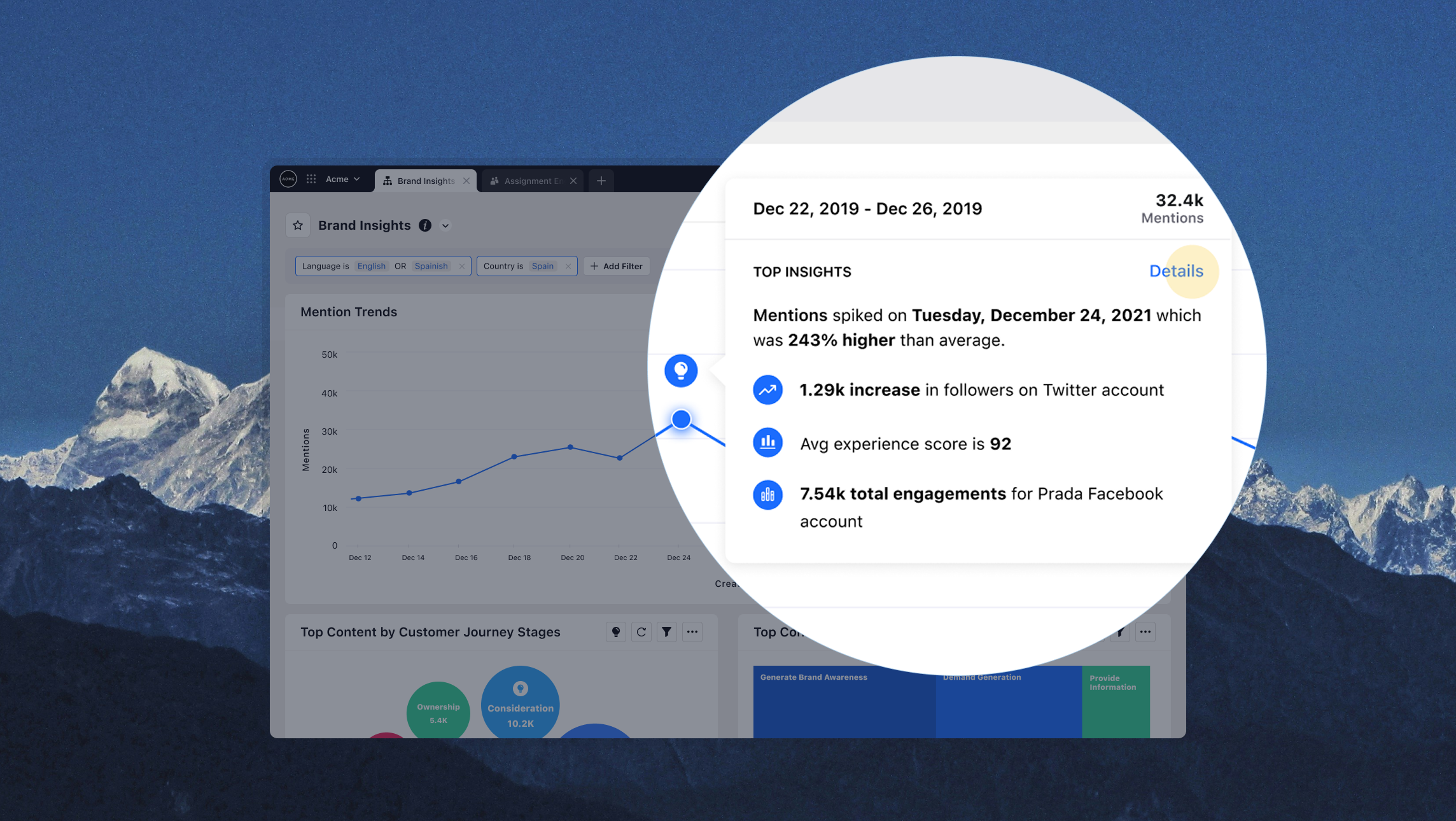This screenshot has height=821, width=1456.
Task: Open a new tab with the plus button
Action: (x=600, y=180)
